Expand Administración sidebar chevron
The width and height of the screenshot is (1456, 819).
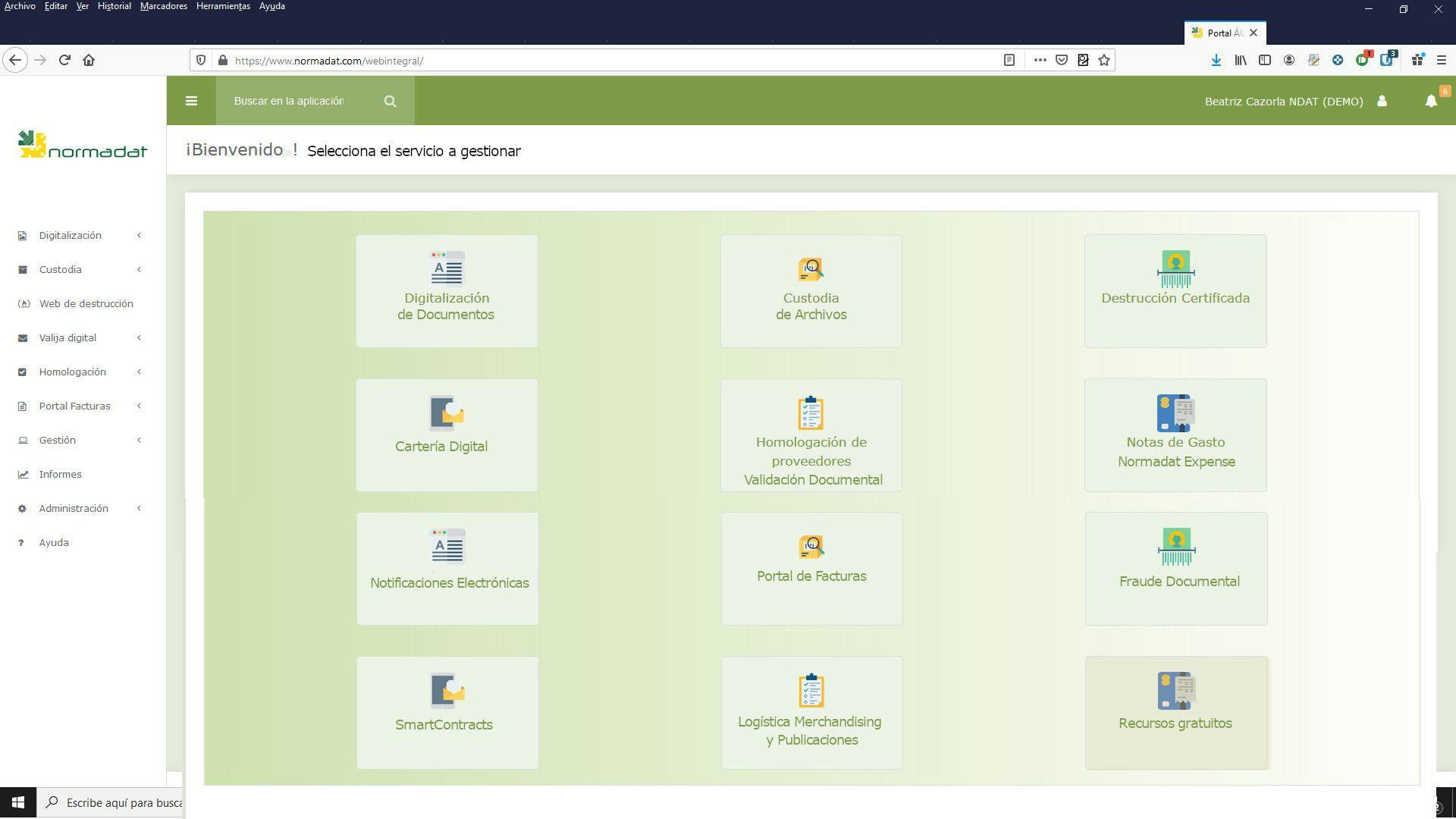(x=139, y=508)
